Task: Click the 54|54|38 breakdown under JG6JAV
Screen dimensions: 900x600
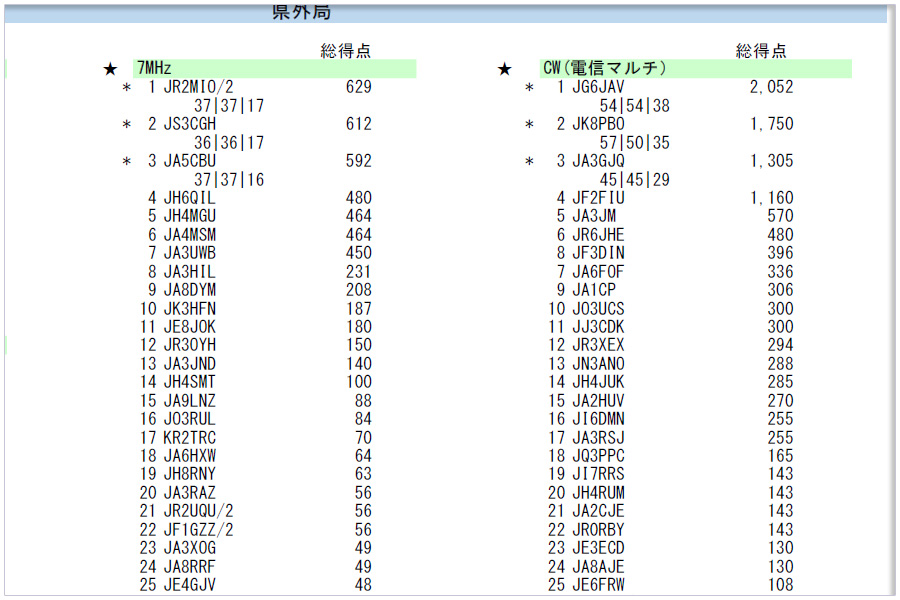Action: pyautogui.click(x=634, y=106)
